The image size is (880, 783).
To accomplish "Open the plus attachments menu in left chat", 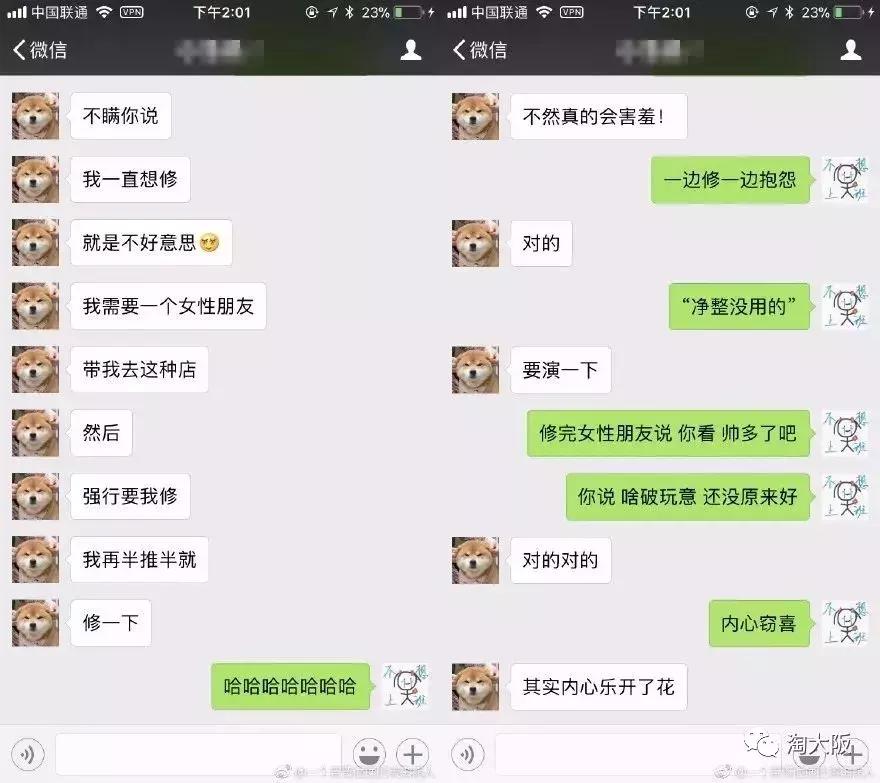I will (412, 754).
